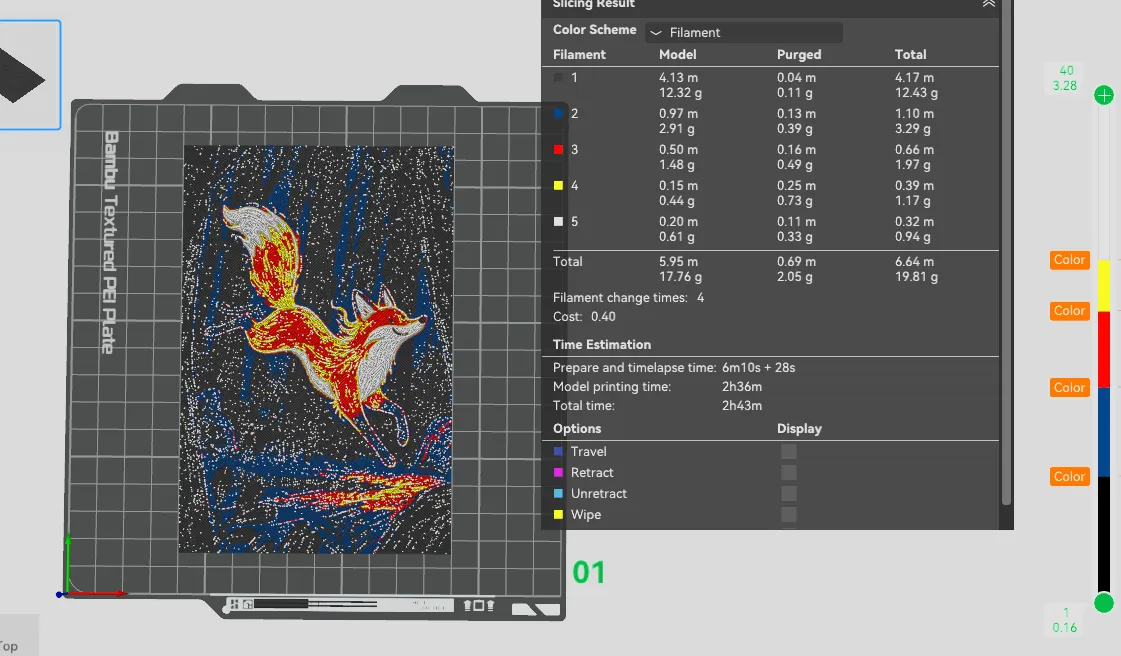Toggle the Wipe display checkbox

click(789, 515)
